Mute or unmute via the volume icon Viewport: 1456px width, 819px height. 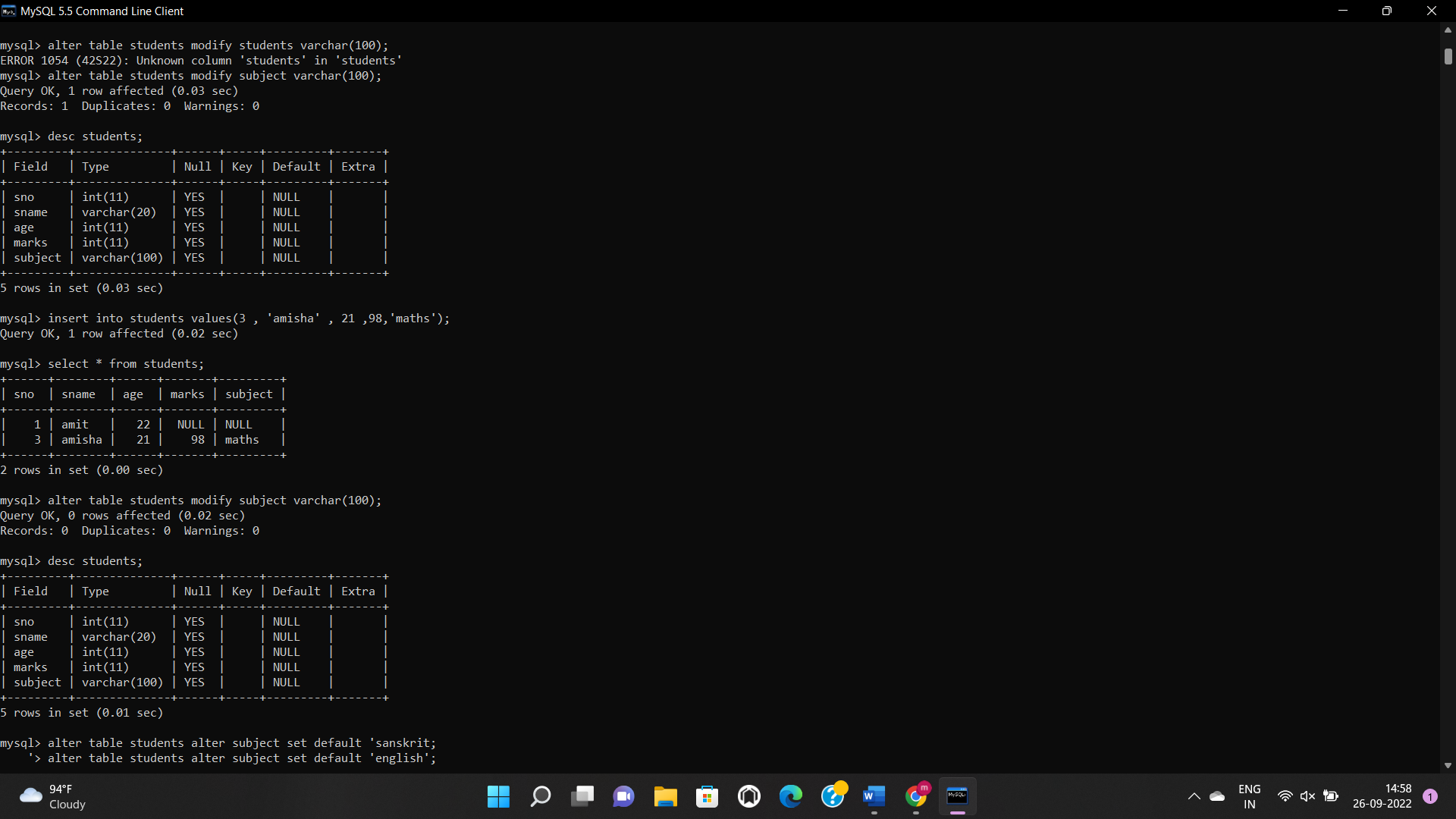tap(1308, 796)
